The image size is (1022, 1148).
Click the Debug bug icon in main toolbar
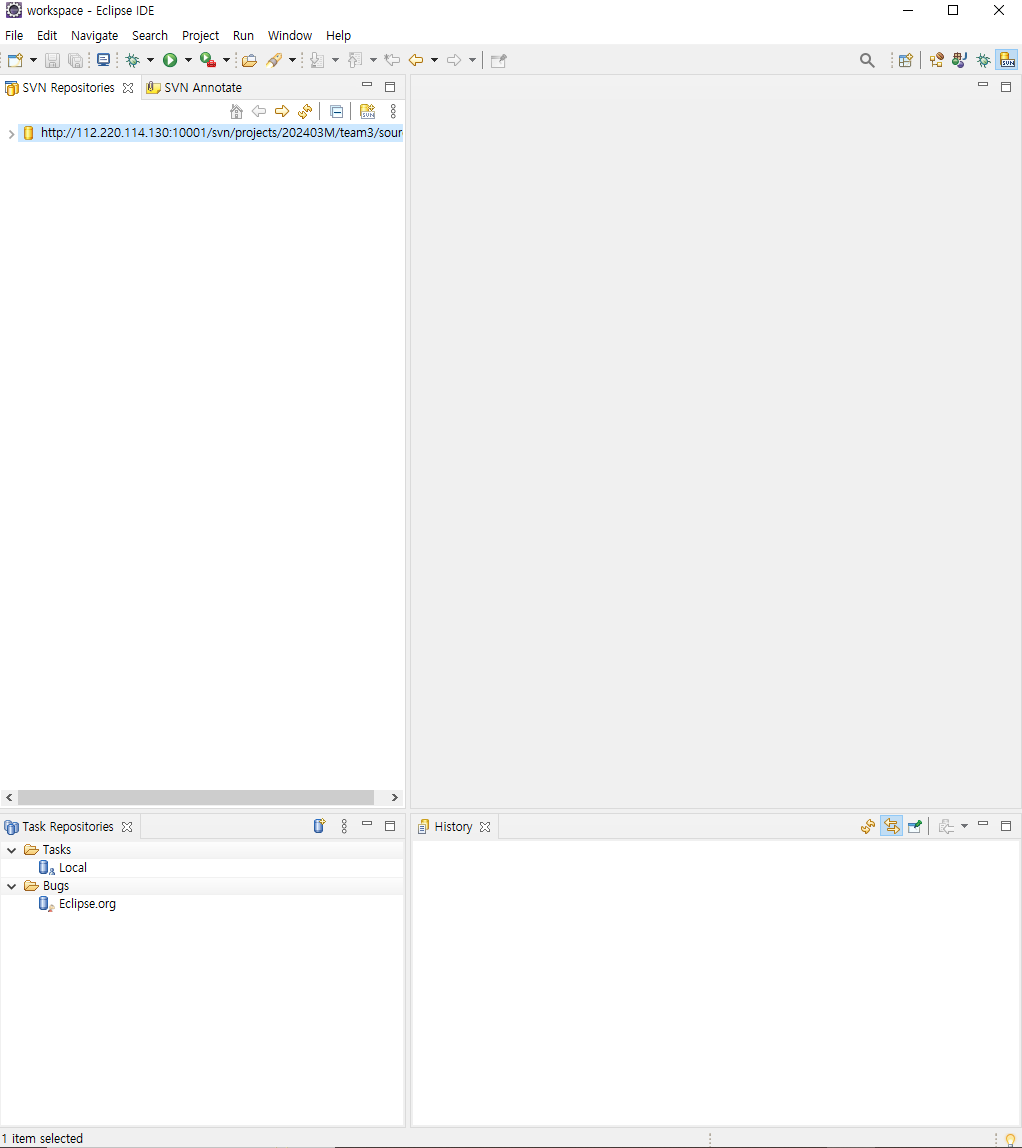(133, 60)
